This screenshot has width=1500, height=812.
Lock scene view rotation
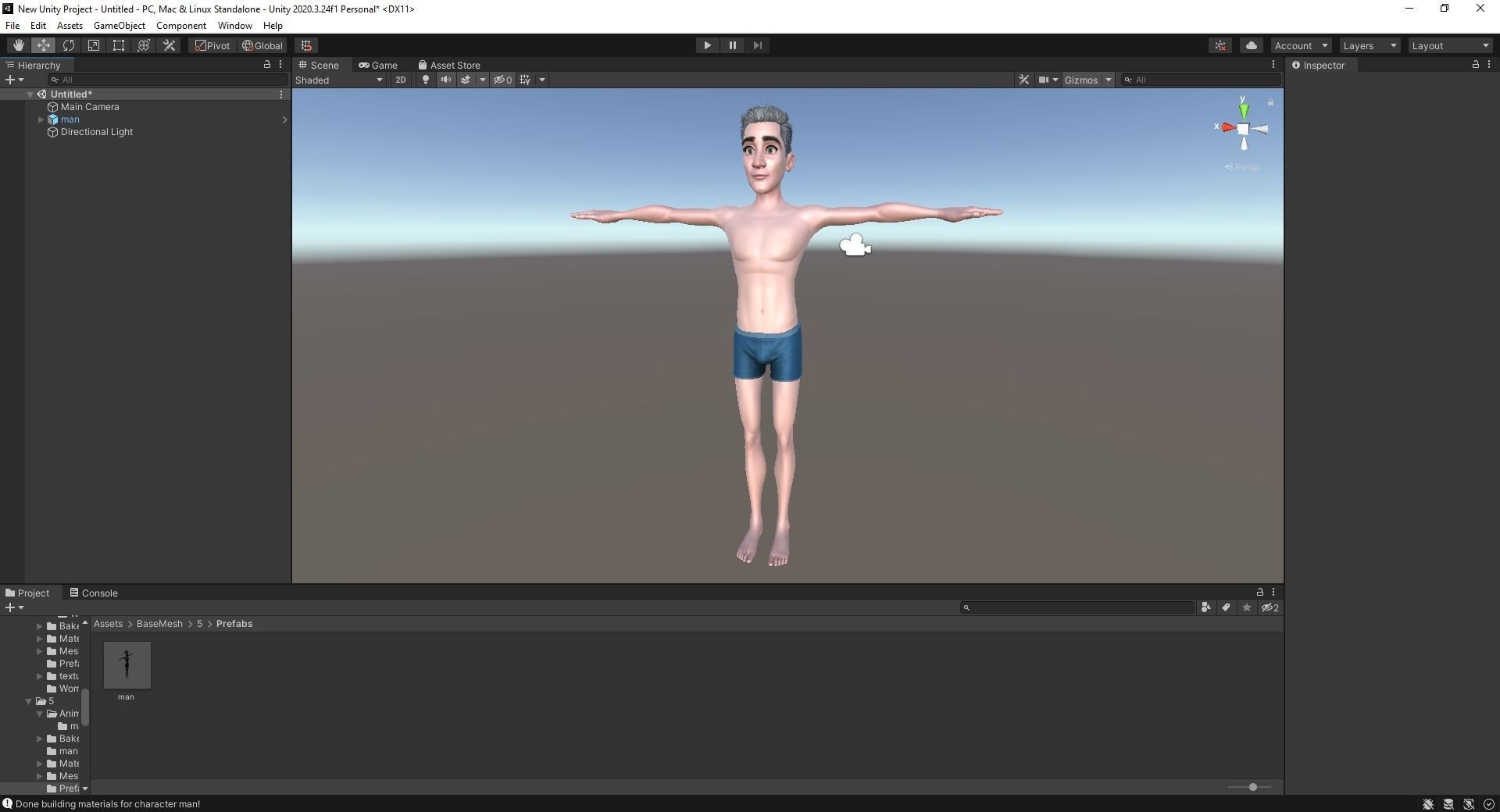coord(1270,102)
